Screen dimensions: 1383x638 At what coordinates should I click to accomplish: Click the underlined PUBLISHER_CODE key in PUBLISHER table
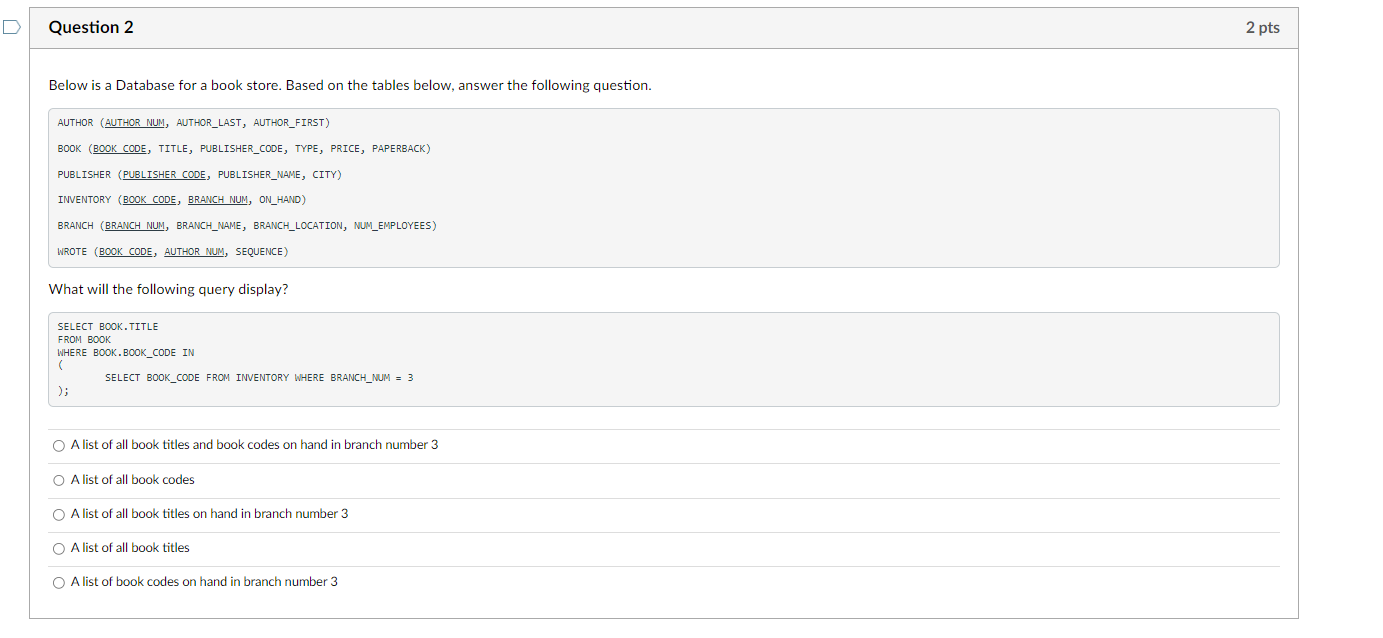point(164,174)
